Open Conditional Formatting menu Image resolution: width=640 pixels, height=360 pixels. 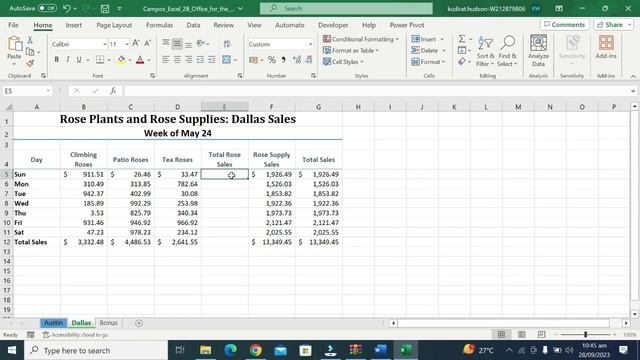click(x=361, y=39)
